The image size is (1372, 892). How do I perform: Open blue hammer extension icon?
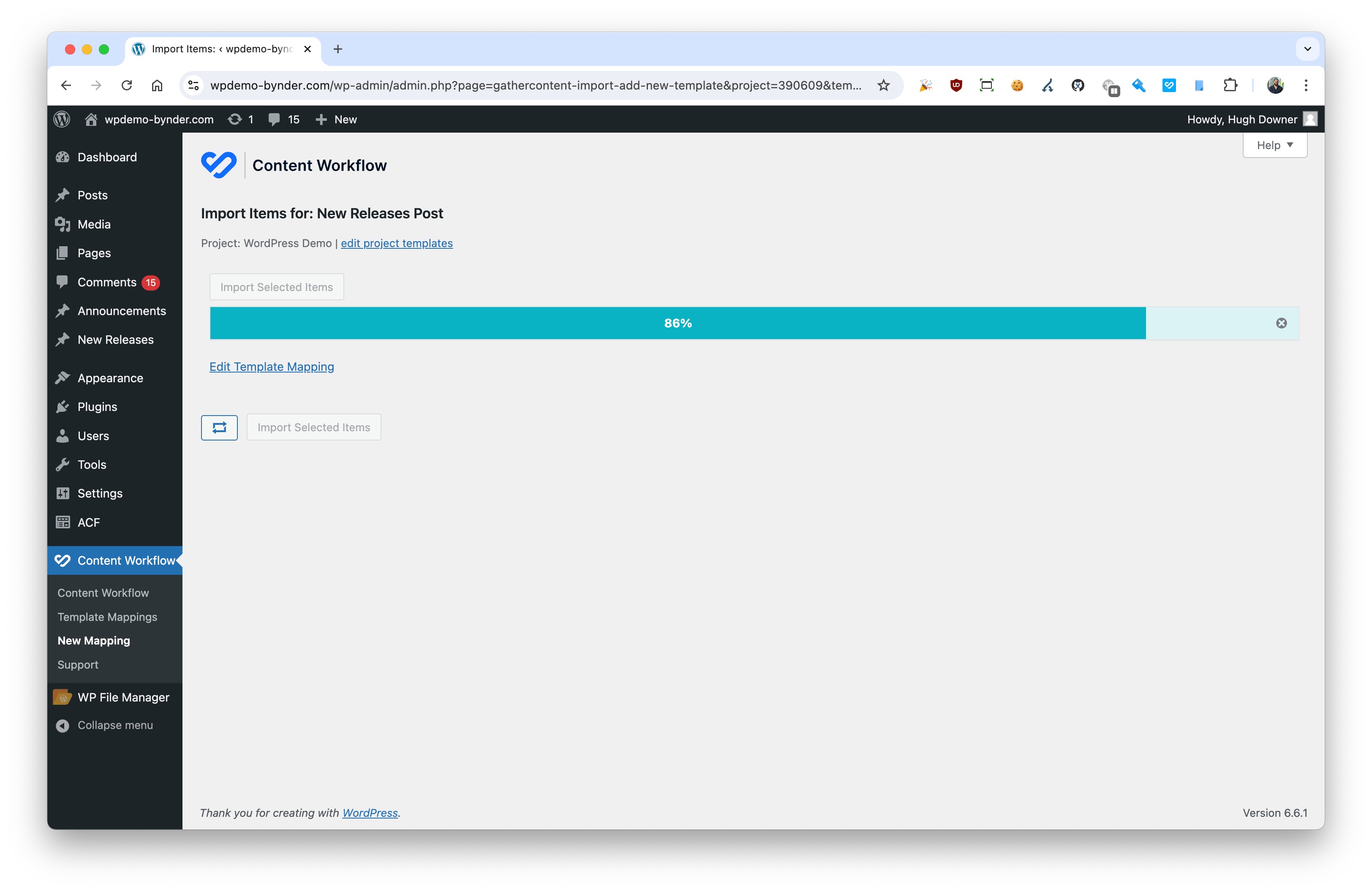pyautogui.click(x=1138, y=85)
